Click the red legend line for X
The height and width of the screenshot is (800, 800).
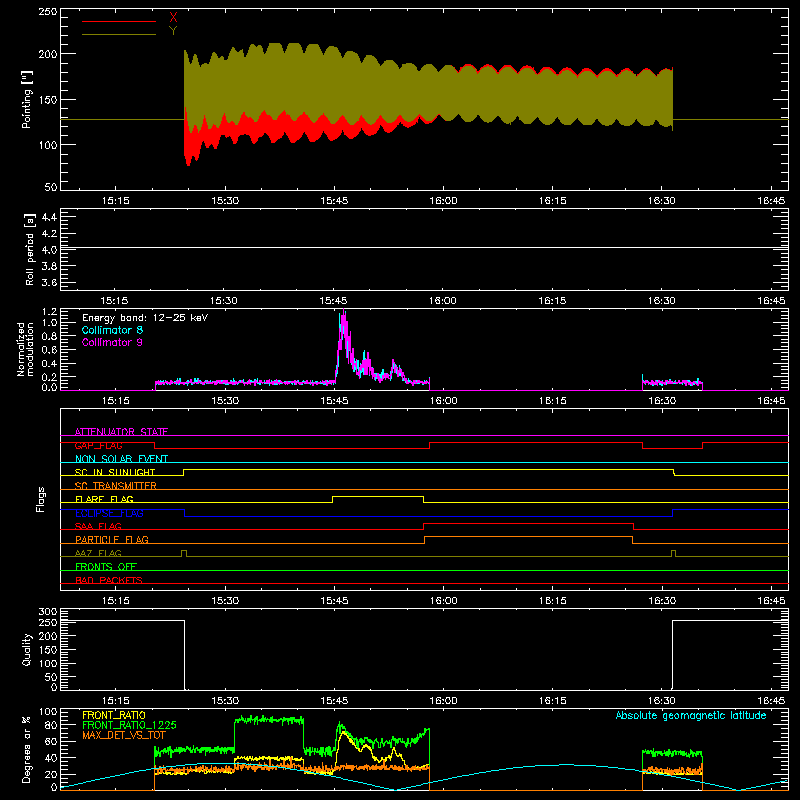tap(119, 21)
